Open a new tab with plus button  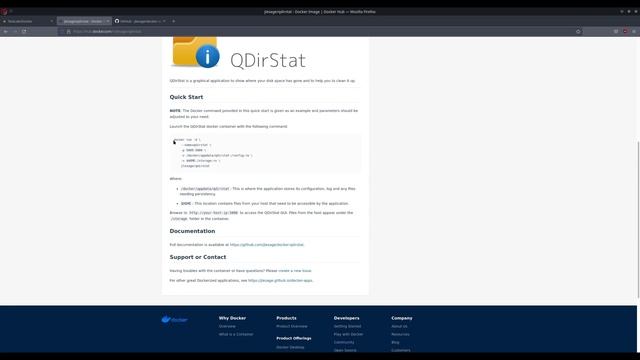173,21
